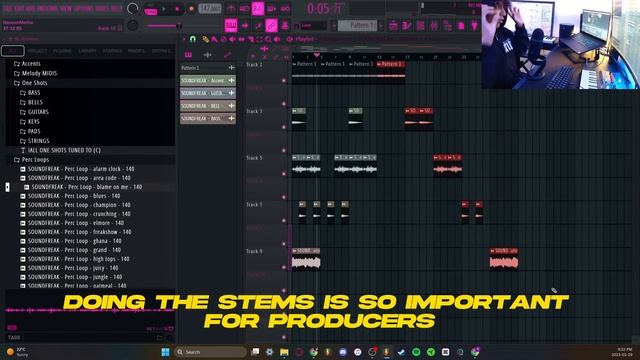640x360 pixels.
Task: Select the Draw pencil tool in playlist toolbar
Action: click(x=206, y=39)
